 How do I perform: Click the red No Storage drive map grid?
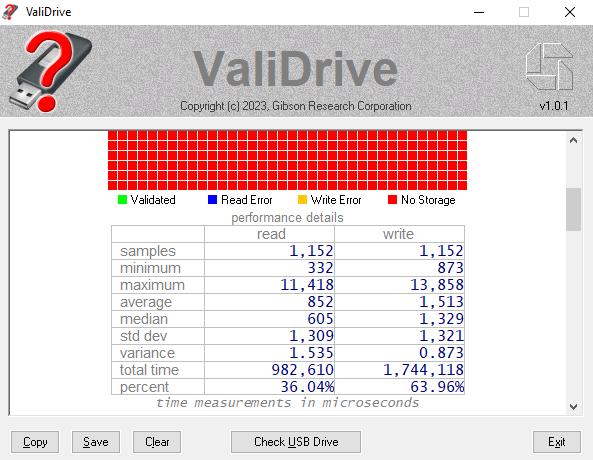(287, 160)
